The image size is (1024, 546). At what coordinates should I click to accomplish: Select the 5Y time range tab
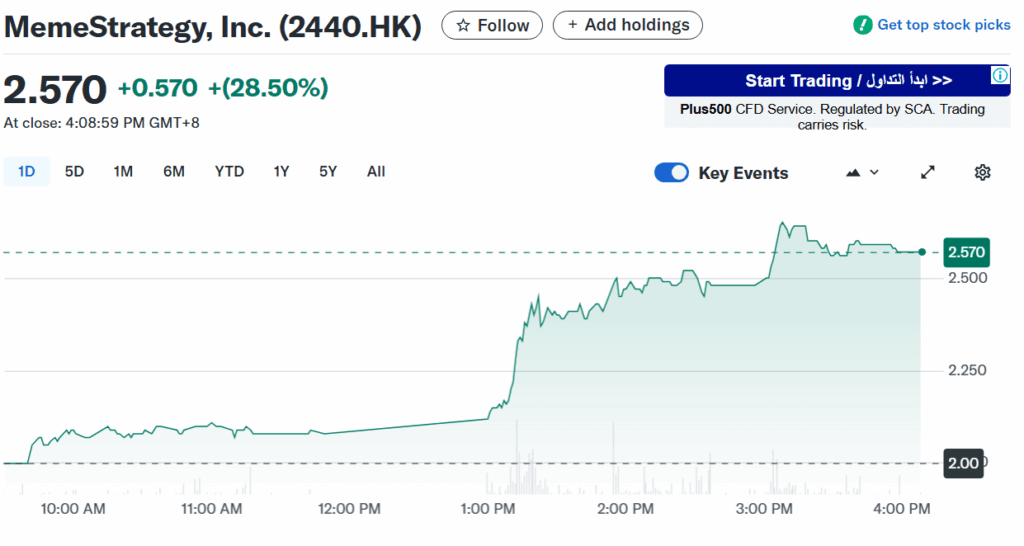tap(328, 172)
